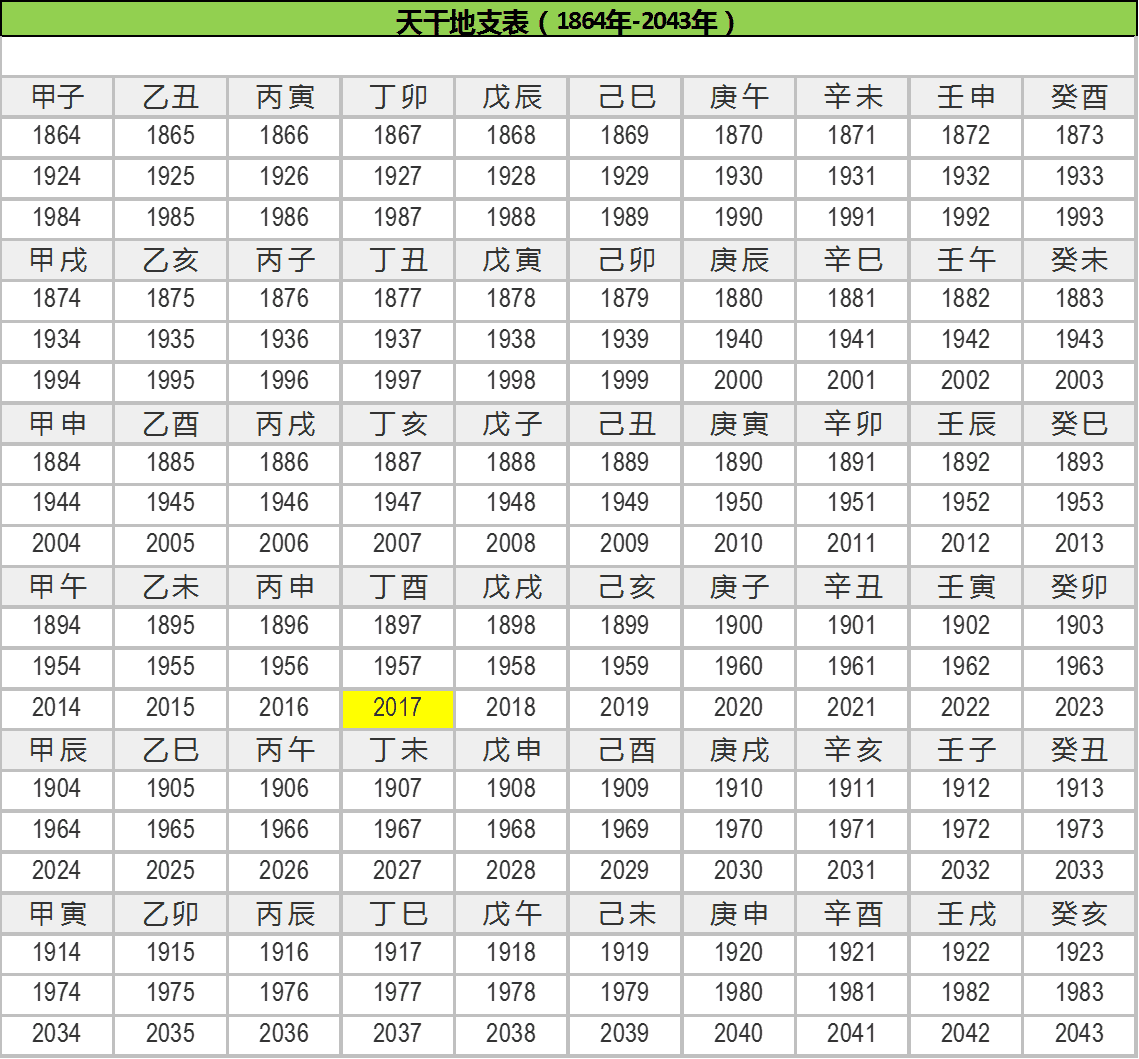Select the 丁丑 header cell
This screenshot has height=1059, width=1139.
[x=397, y=260]
